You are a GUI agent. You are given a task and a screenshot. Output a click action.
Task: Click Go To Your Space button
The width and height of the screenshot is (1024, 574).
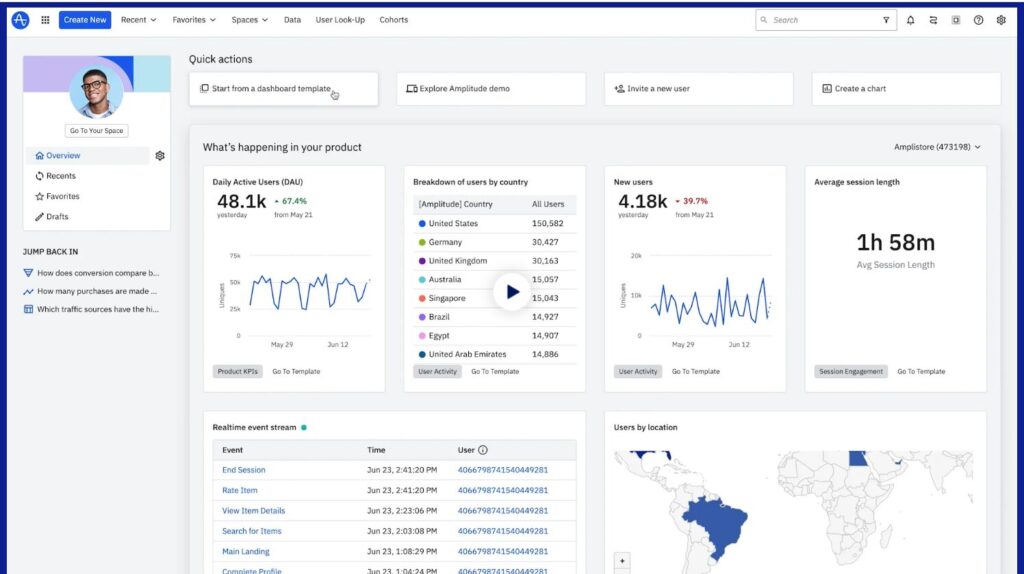click(97, 131)
